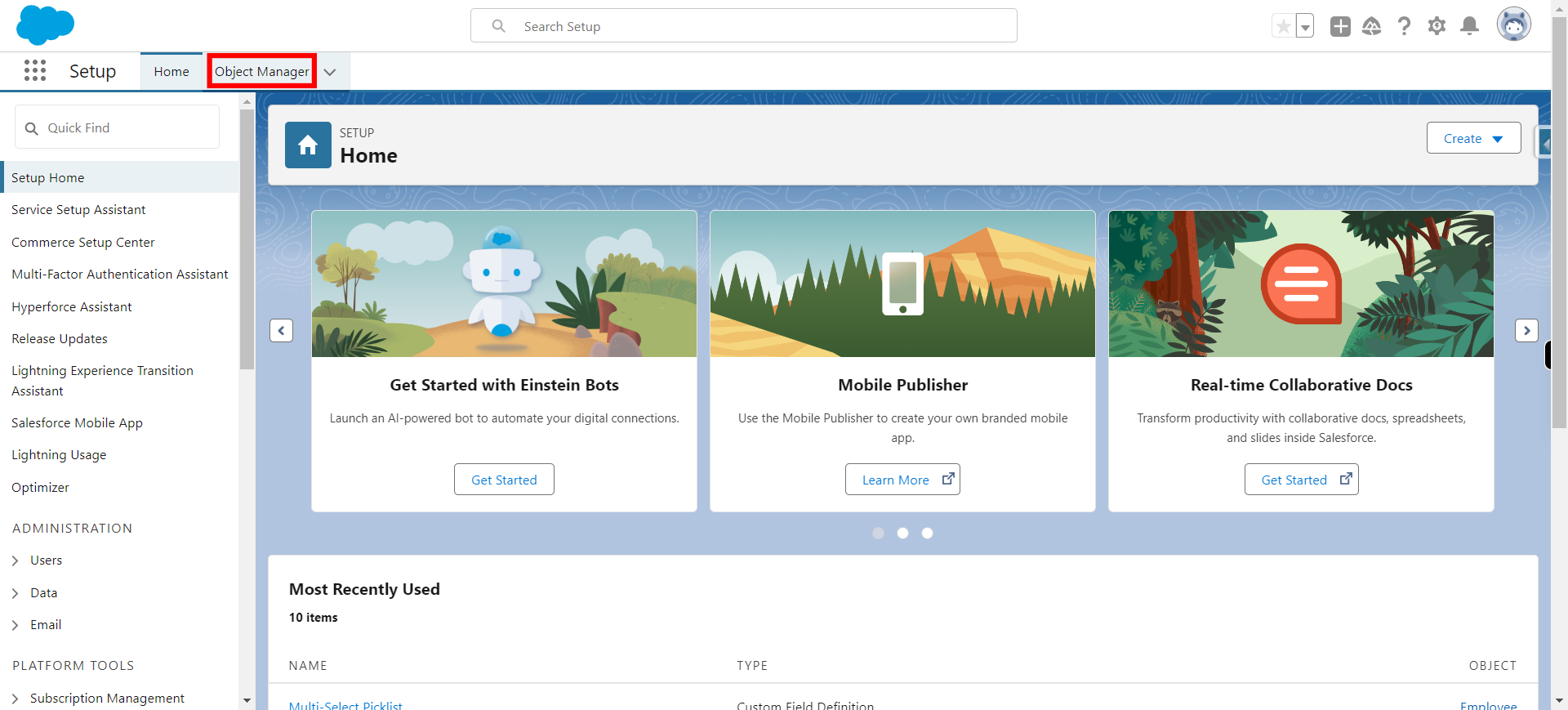Click the search magnifier icon in Search Setup
This screenshot has width=1568, height=710.
(x=499, y=26)
